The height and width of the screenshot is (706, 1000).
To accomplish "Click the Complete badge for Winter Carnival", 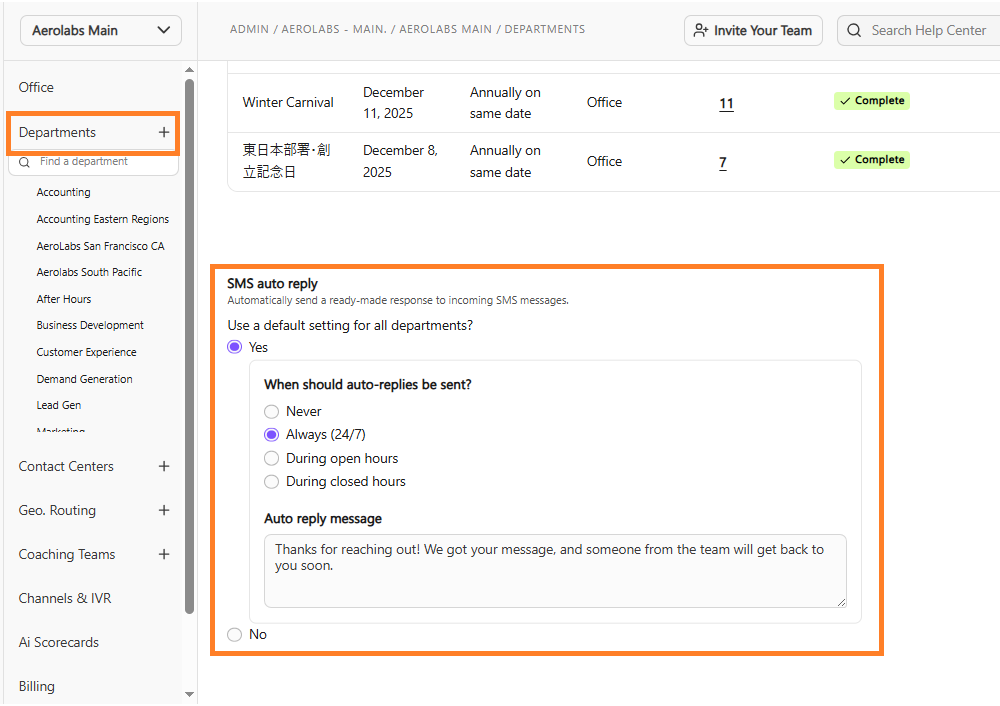I will tap(872, 101).
